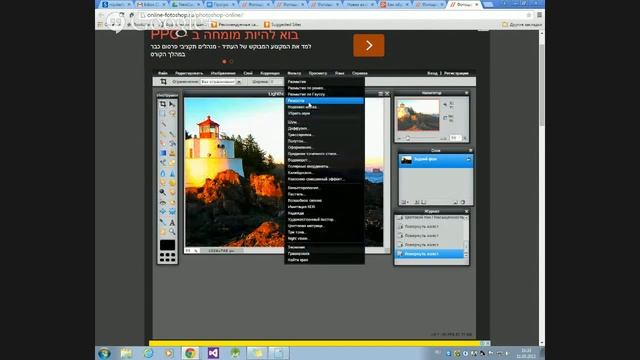Open the Редактировать menu
Viewport: 640px width, 360px height.
(x=189, y=73)
